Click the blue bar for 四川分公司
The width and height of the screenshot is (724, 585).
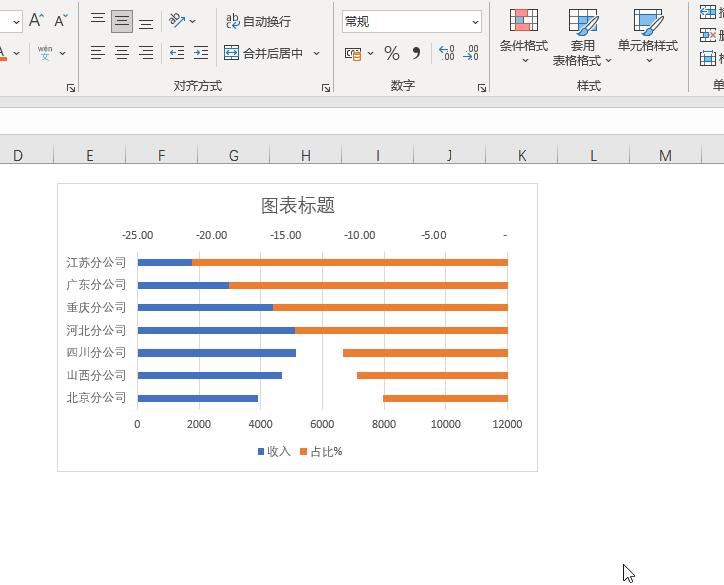[x=217, y=353]
